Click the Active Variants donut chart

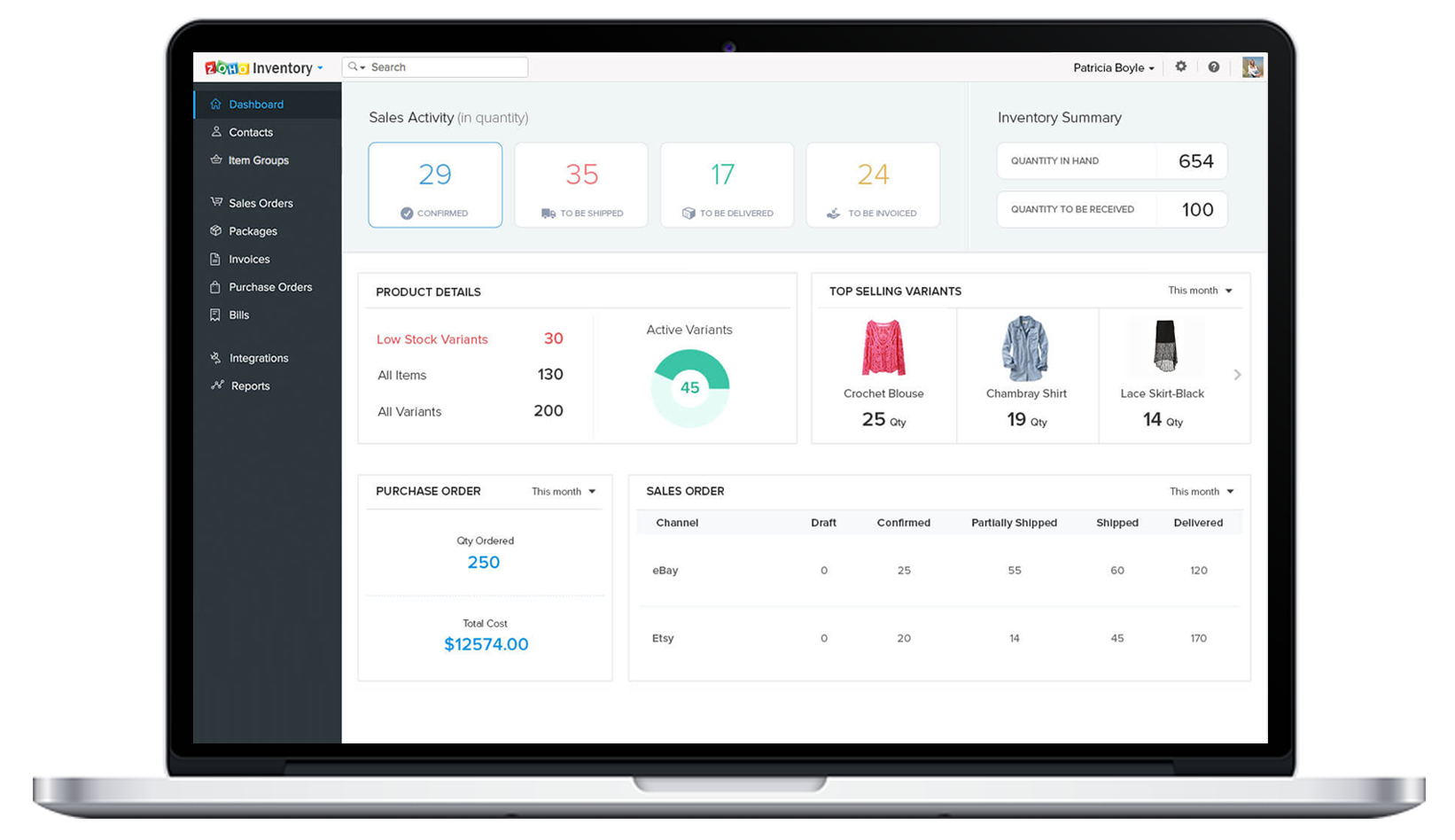tap(689, 387)
